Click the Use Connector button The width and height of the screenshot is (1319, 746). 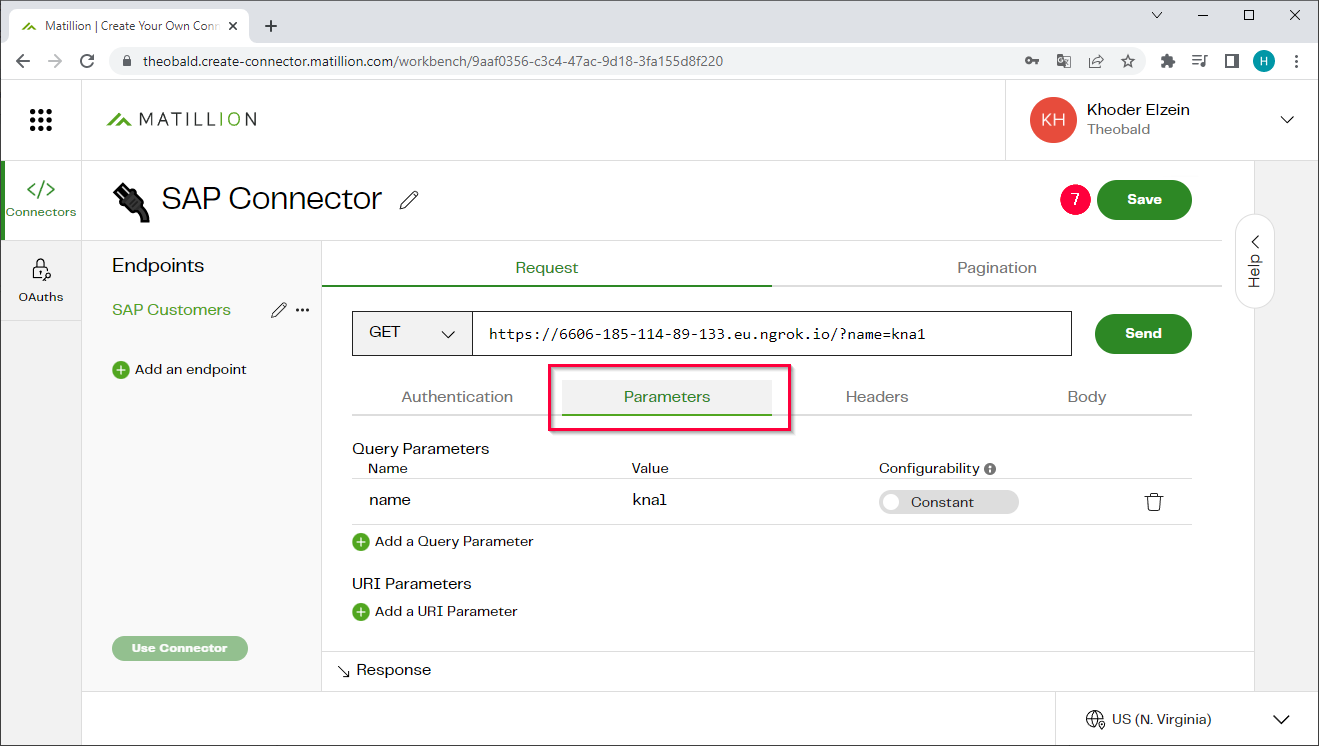click(180, 648)
